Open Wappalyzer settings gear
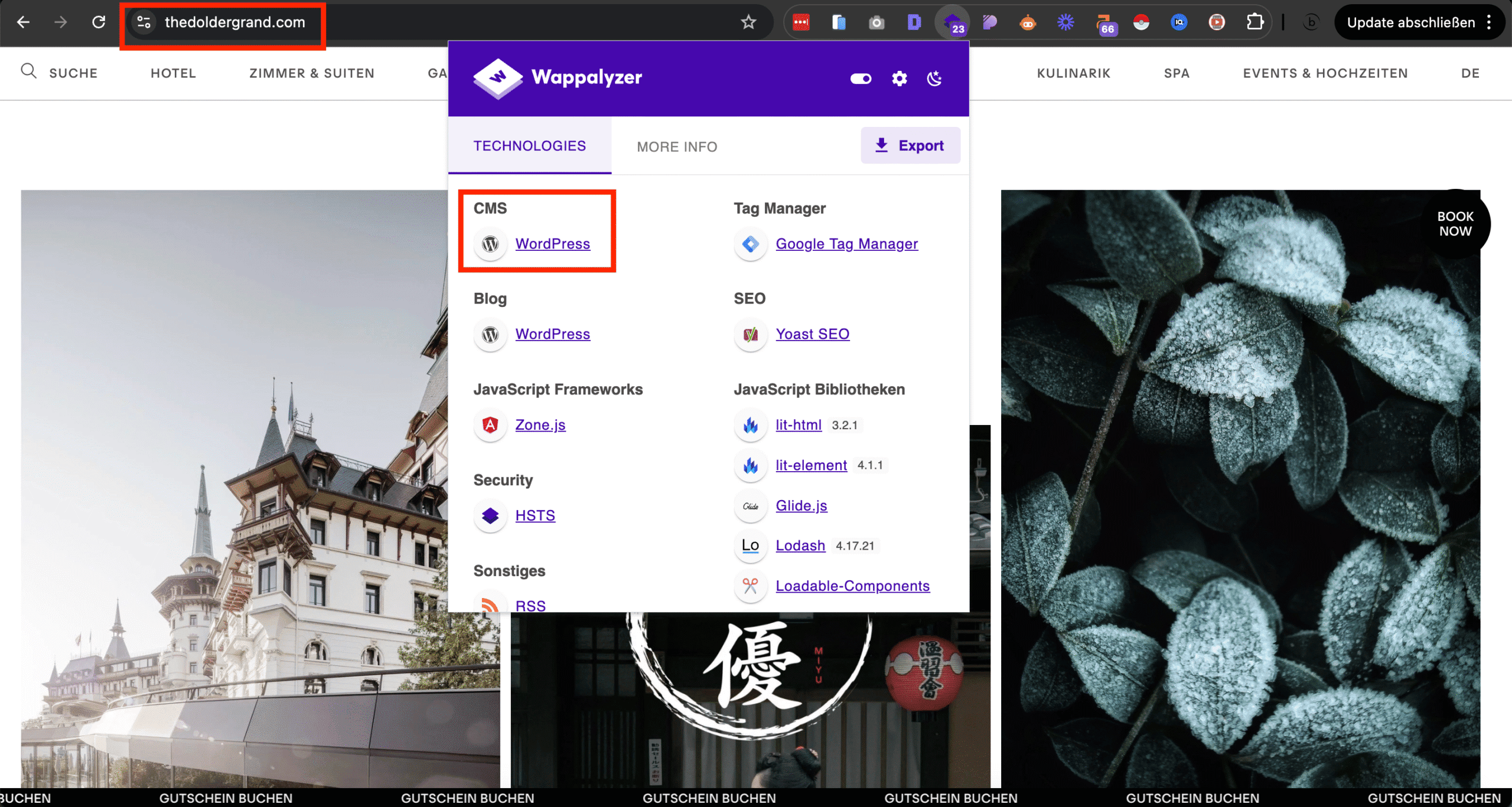 click(899, 79)
